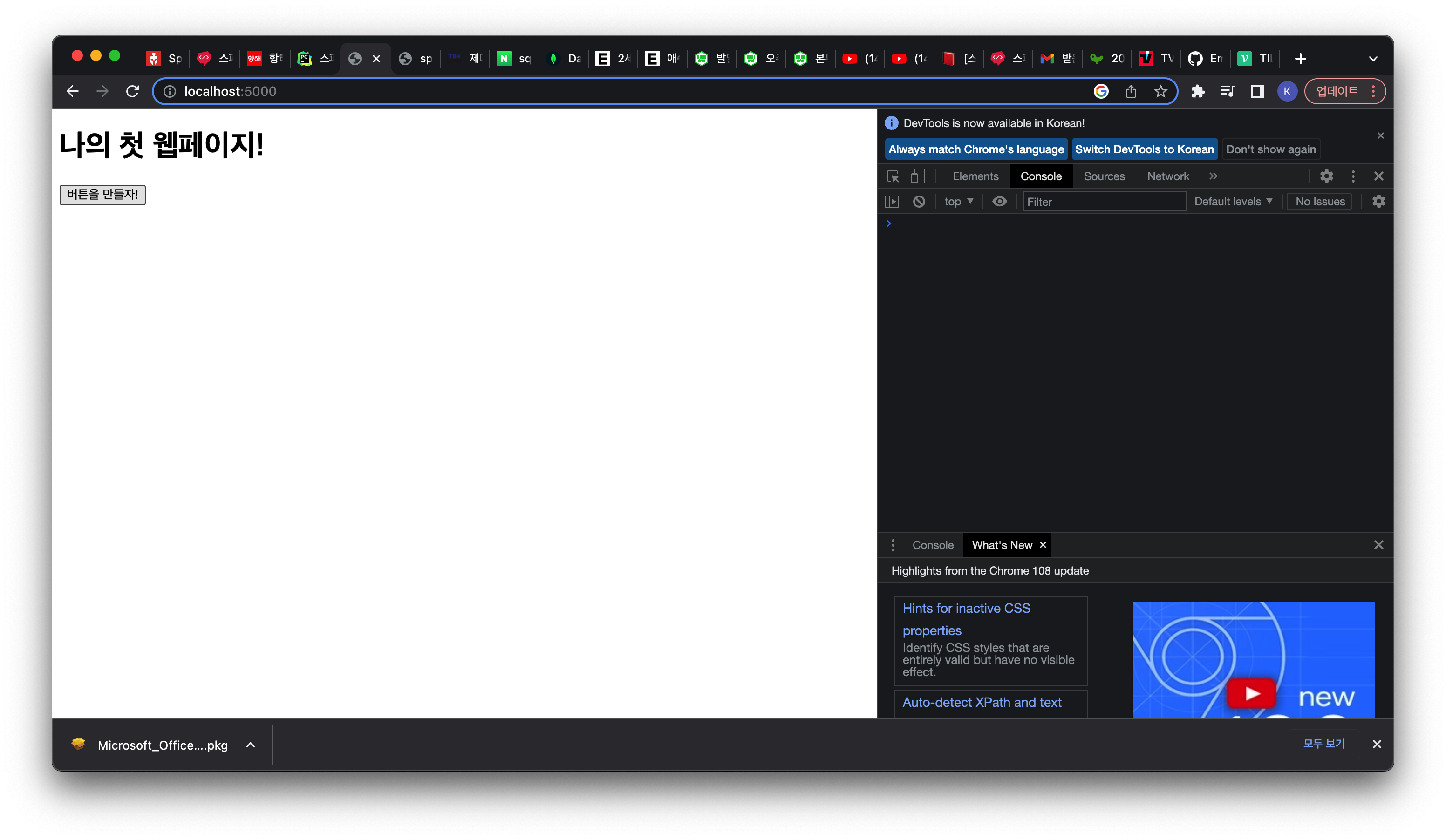Click the 업데이트 update button
This screenshot has height=840, width=1446.
coord(1337,91)
